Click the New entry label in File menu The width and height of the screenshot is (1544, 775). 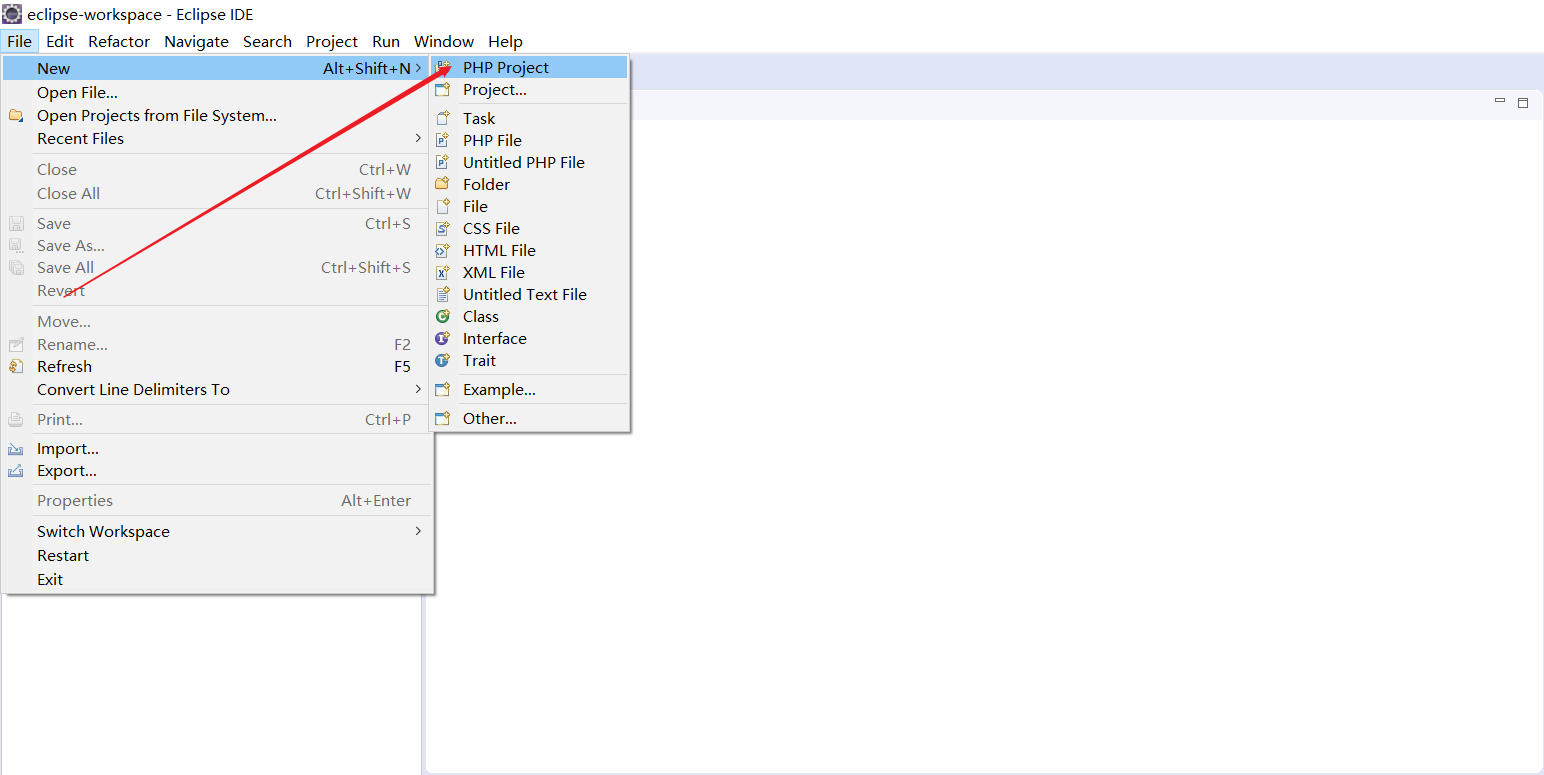(x=54, y=68)
